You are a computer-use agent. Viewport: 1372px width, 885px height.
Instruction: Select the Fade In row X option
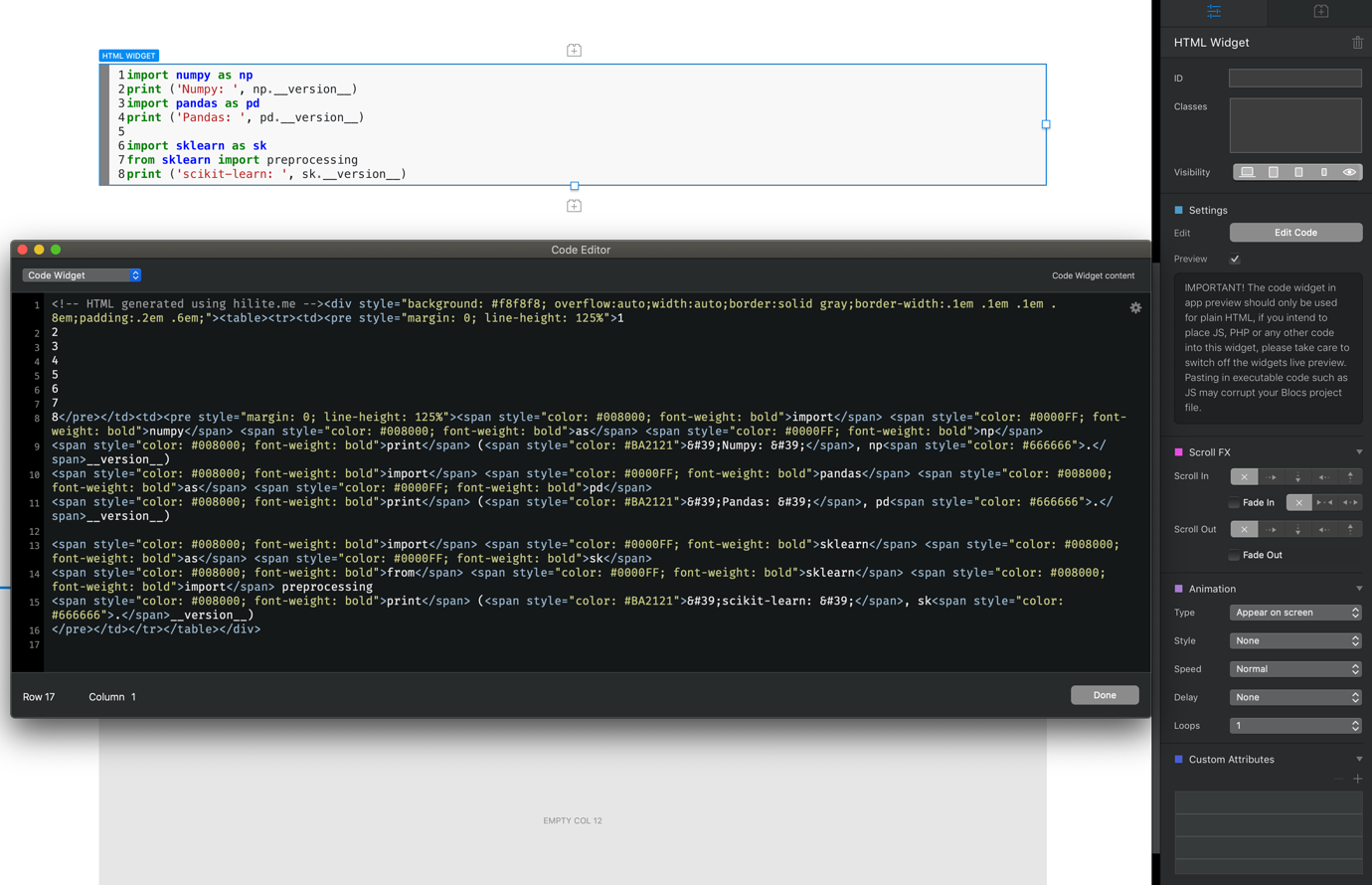[x=1298, y=503]
